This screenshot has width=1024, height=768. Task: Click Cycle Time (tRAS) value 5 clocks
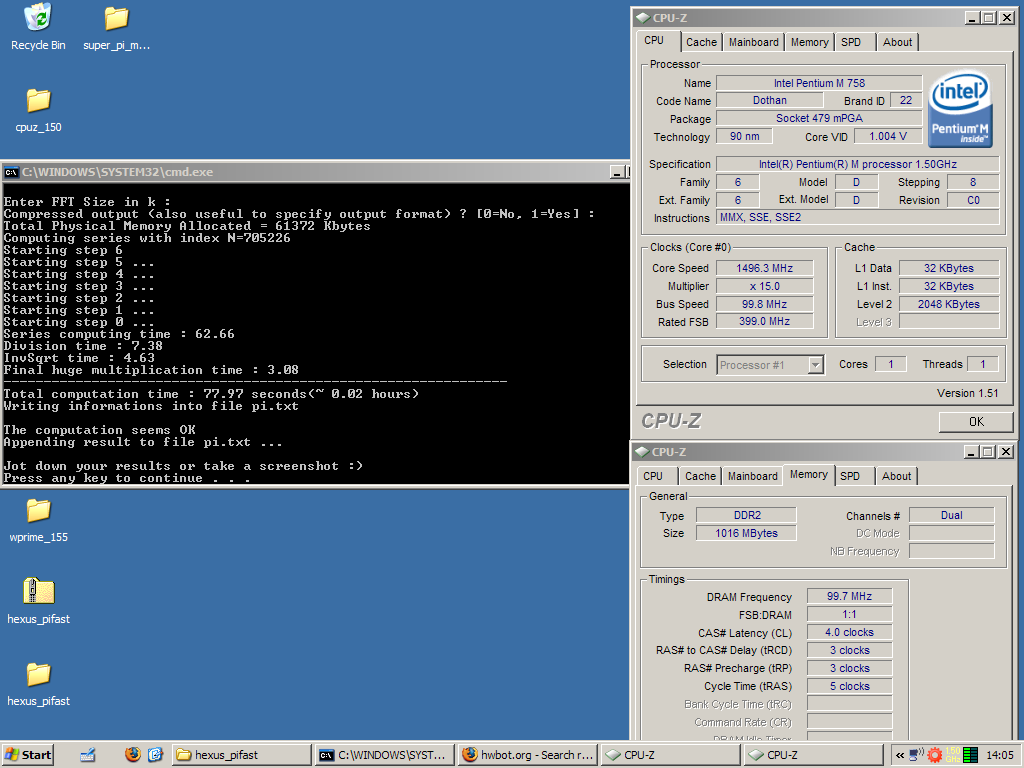click(849, 686)
